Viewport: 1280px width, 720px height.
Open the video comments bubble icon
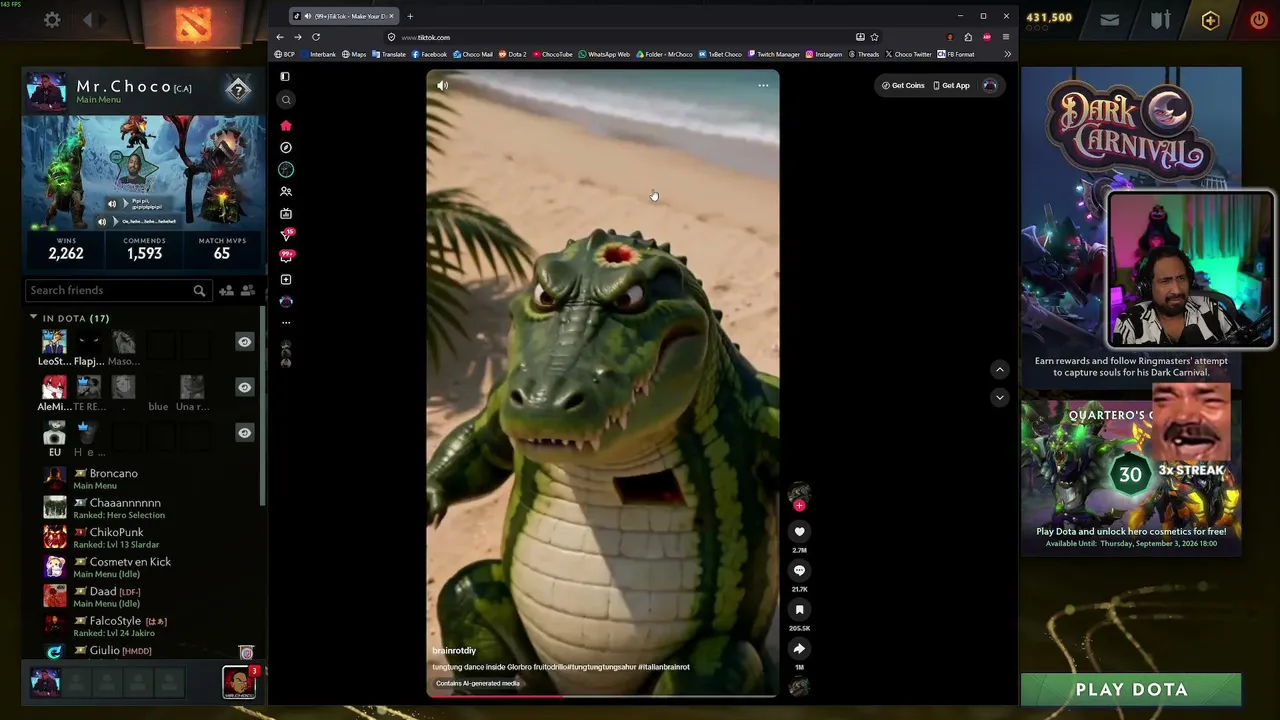[799, 571]
